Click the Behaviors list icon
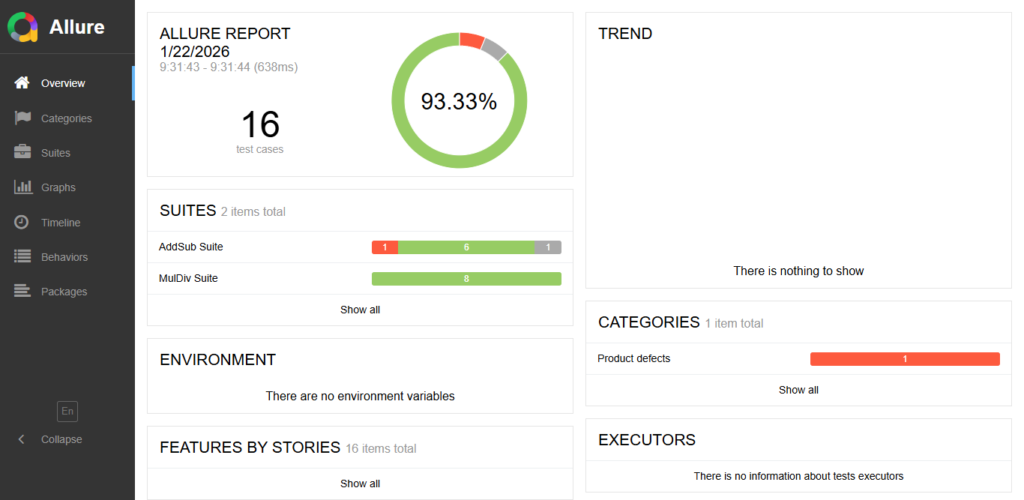 pyautogui.click(x=22, y=257)
